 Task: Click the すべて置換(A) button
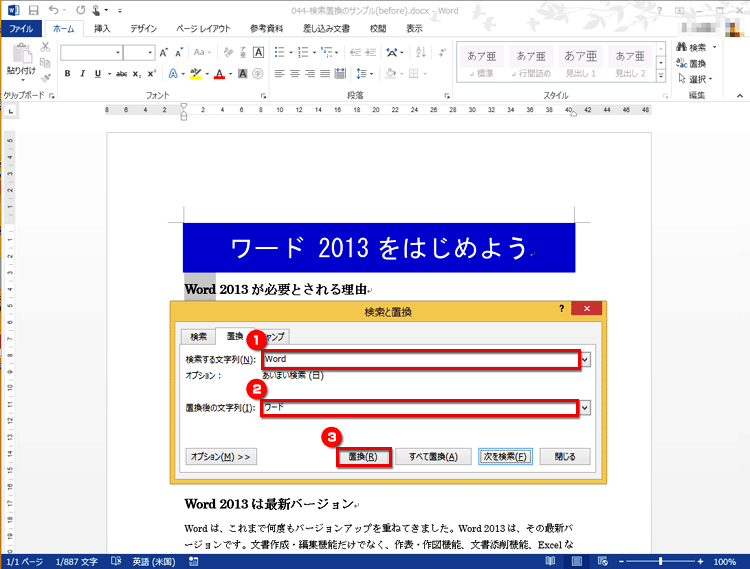[433, 457]
